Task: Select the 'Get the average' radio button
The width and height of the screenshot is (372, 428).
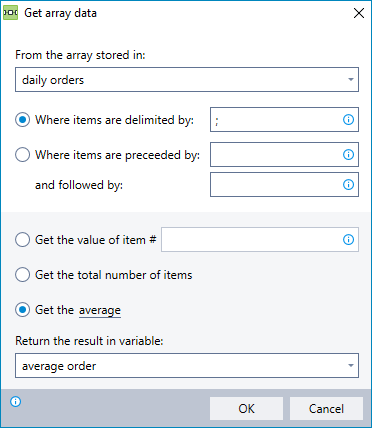Action: coord(22,310)
